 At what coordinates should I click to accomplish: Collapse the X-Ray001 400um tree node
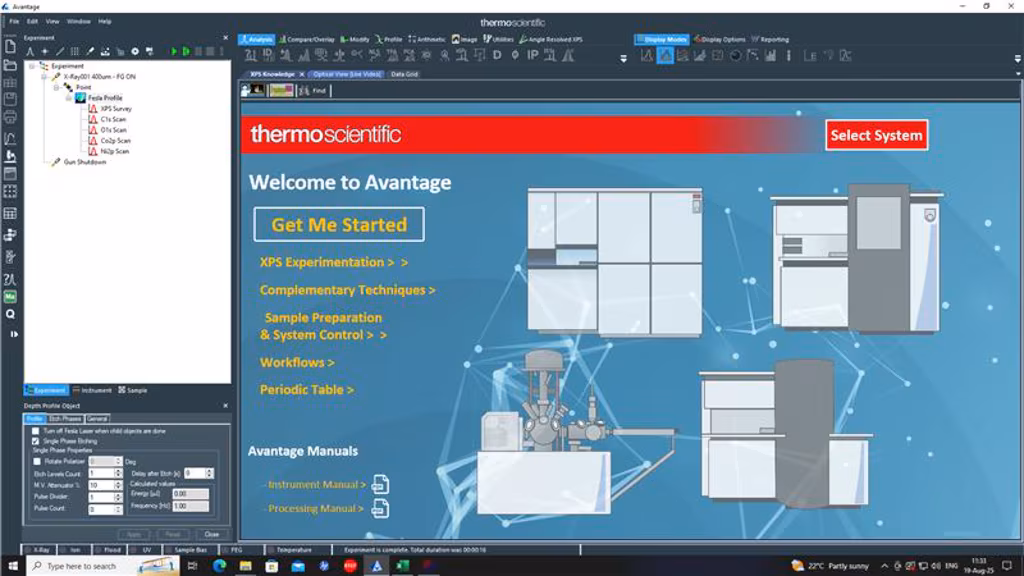(44, 76)
